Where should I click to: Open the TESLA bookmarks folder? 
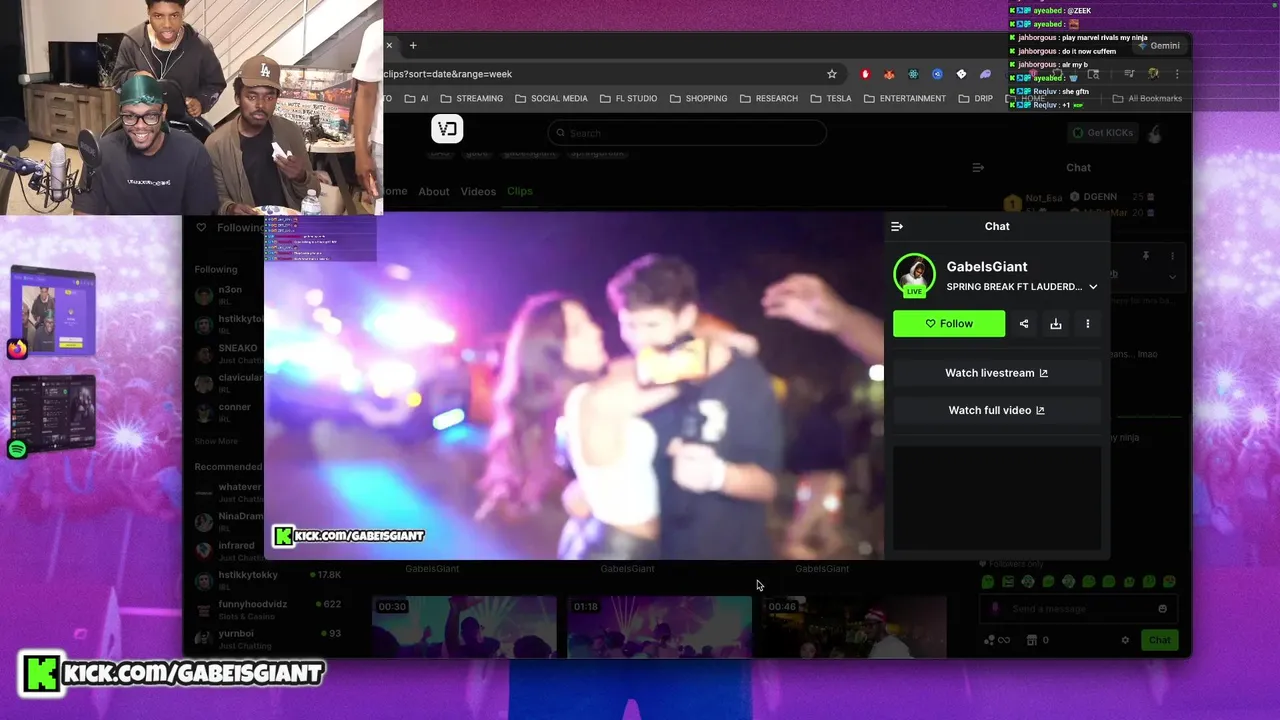click(x=831, y=99)
